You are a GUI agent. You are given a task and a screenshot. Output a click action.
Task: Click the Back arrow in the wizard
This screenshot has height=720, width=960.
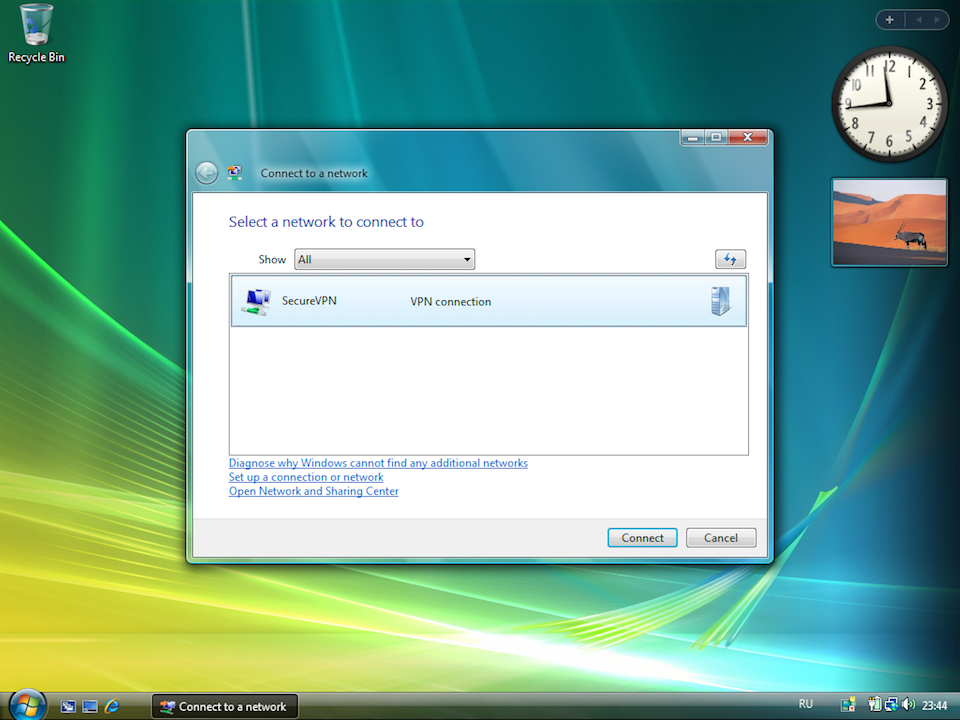(206, 173)
